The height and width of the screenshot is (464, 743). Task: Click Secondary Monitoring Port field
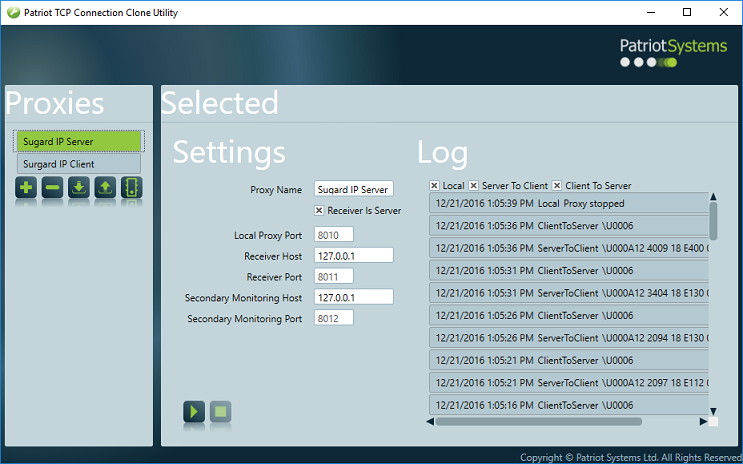pyautogui.click(x=334, y=318)
